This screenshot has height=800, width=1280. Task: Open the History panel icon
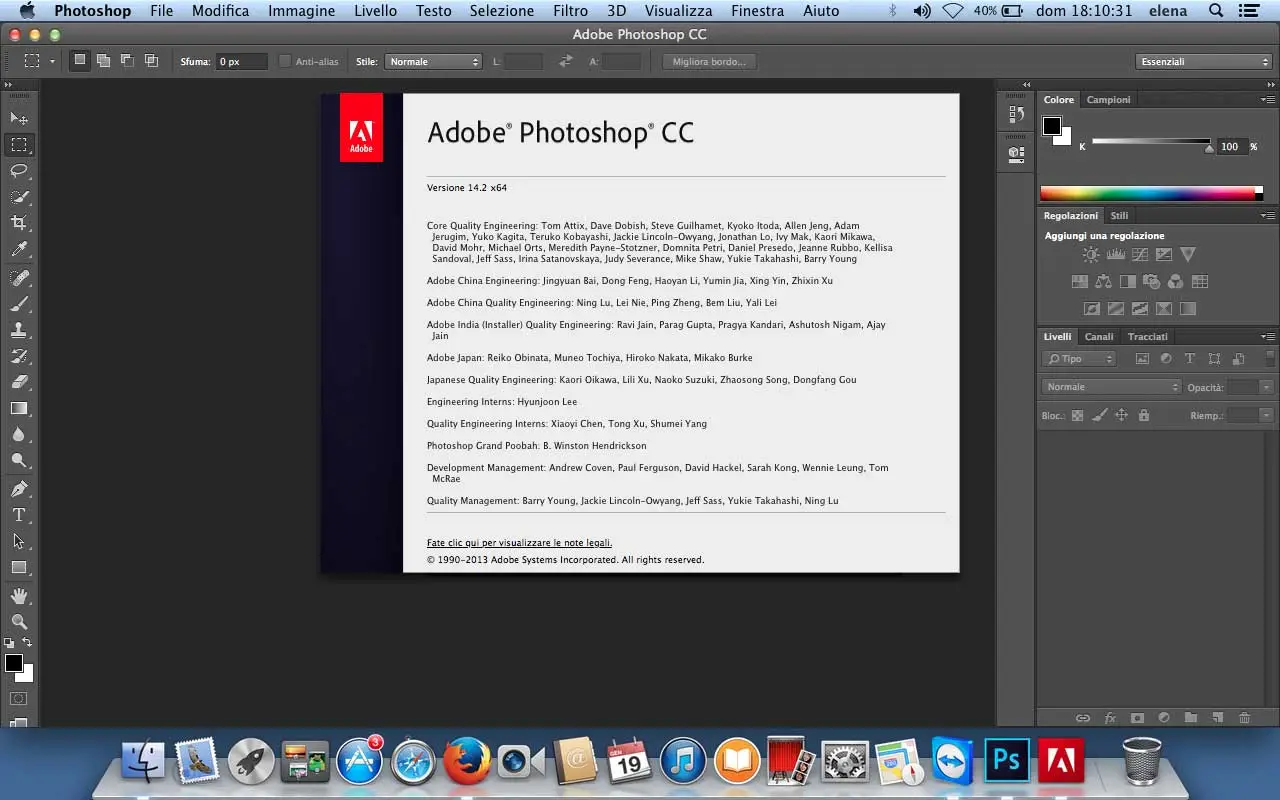(x=1016, y=114)
